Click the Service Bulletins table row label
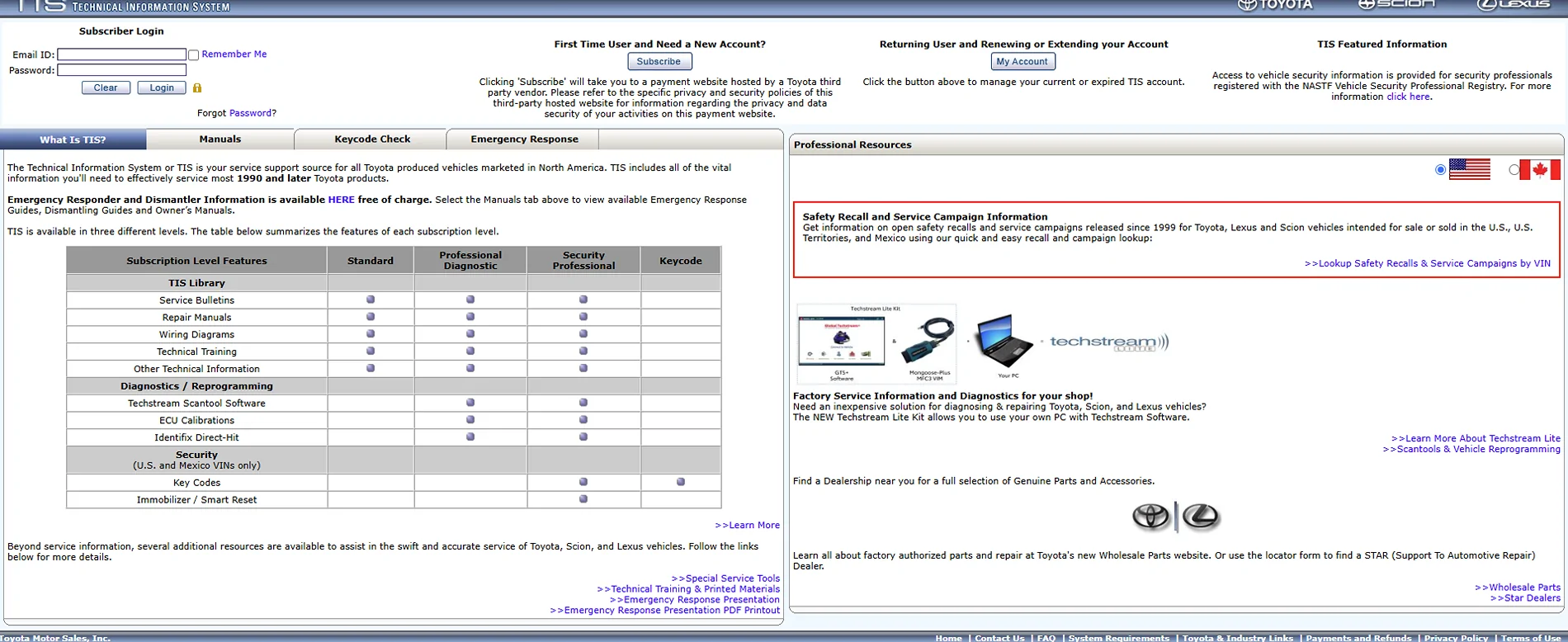The image size is (1568, 642). pos(196,300)
